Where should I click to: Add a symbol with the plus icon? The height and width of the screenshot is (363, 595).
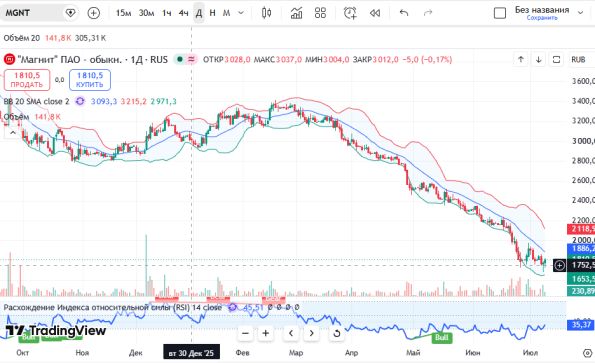[93, 13]
